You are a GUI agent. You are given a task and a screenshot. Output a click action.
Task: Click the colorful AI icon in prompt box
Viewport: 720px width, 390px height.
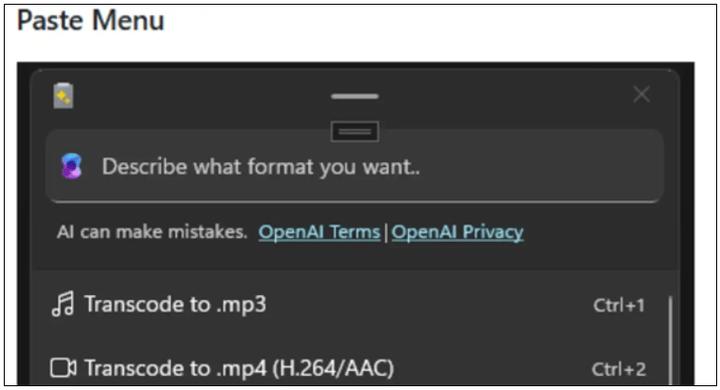(x=72, y=166)
